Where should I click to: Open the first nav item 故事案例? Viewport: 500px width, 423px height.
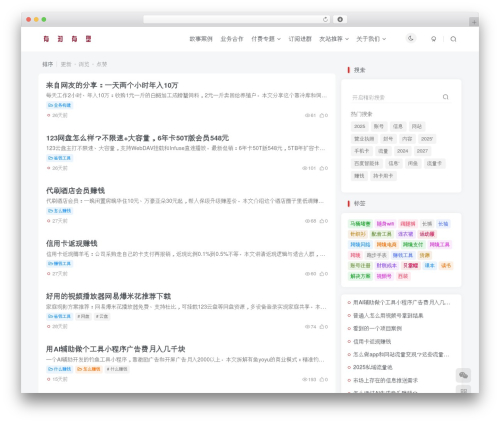201,39
